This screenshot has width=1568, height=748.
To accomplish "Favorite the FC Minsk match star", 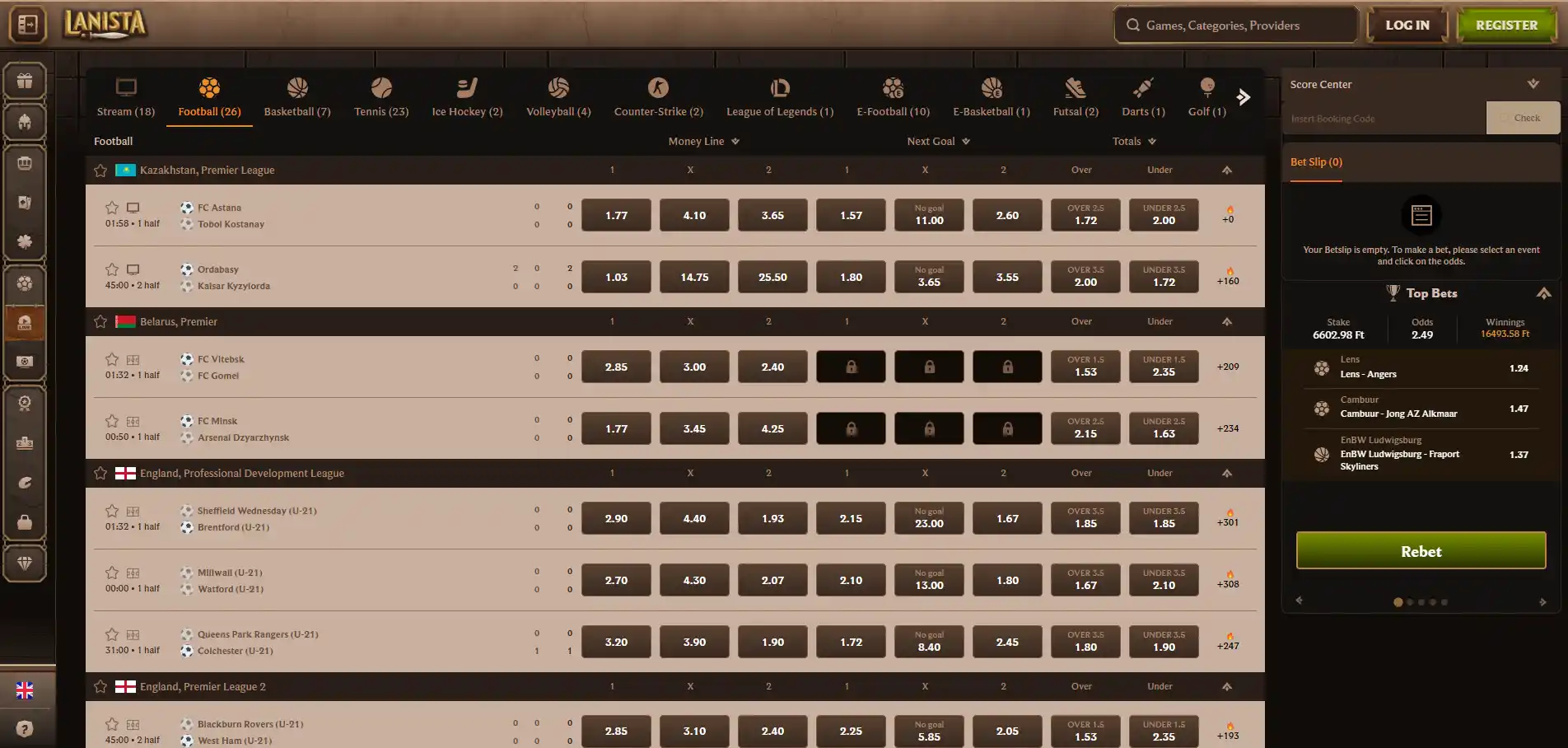I will 112,421.
